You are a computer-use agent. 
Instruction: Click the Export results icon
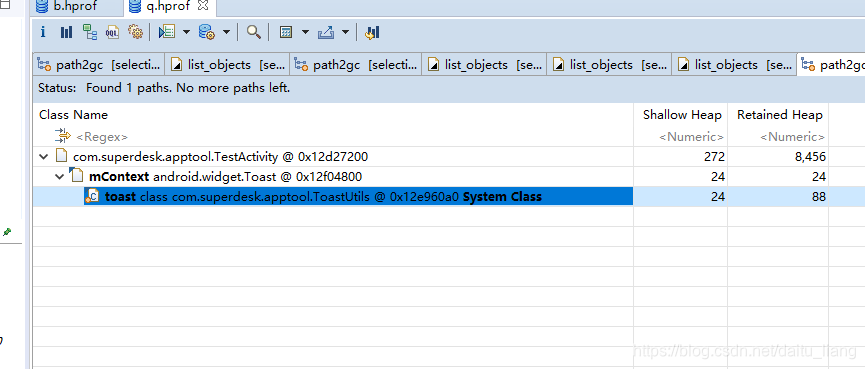pyautogui.click(x=326, y=33)
